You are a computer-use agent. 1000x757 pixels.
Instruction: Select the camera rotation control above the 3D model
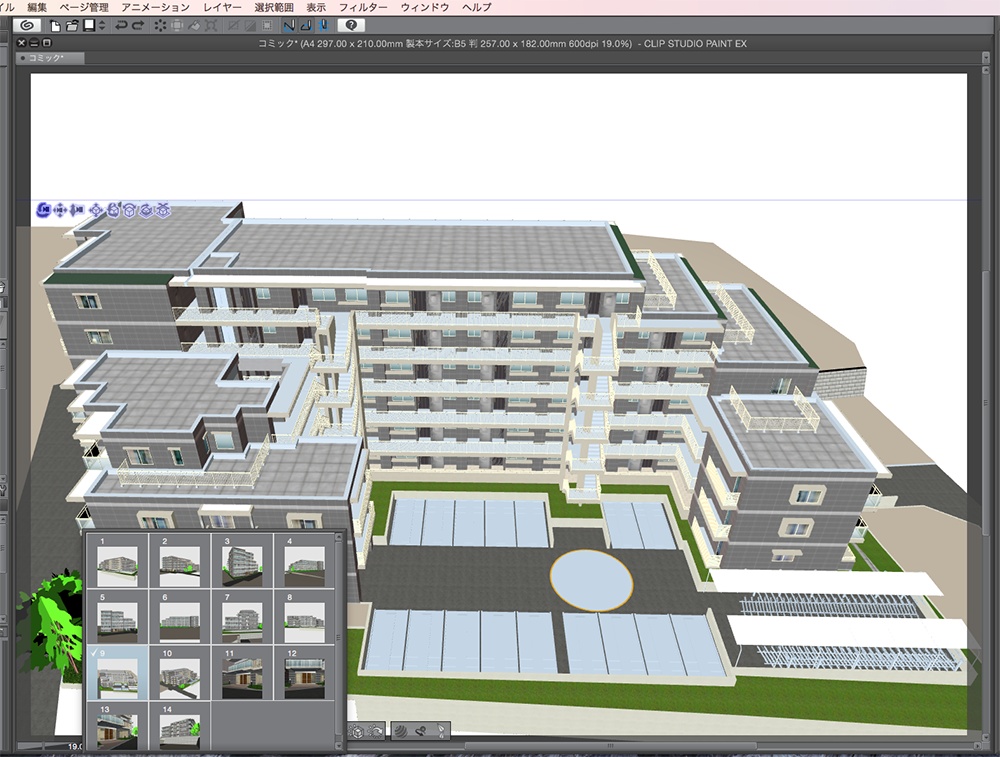[x=46, y=209]
